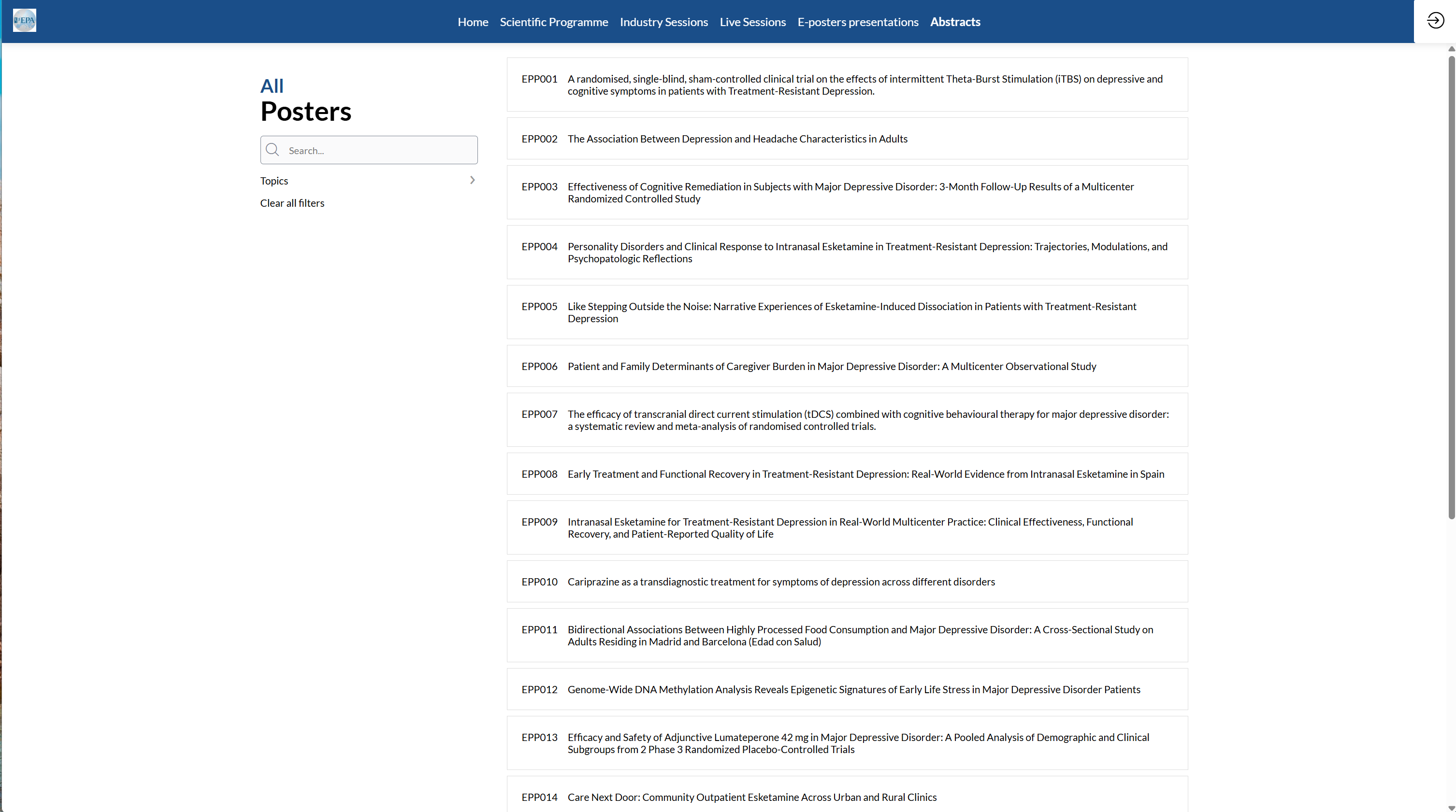Select the Abstracts nav item
The width and height of the screenshot is (1456, 812).
[955, 22]
